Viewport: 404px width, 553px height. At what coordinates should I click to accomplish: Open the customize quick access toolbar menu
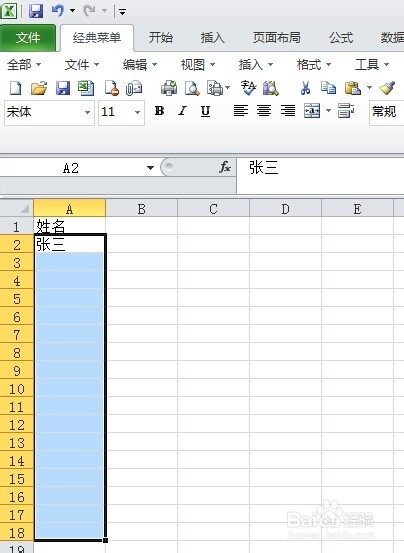click(122, 12)
